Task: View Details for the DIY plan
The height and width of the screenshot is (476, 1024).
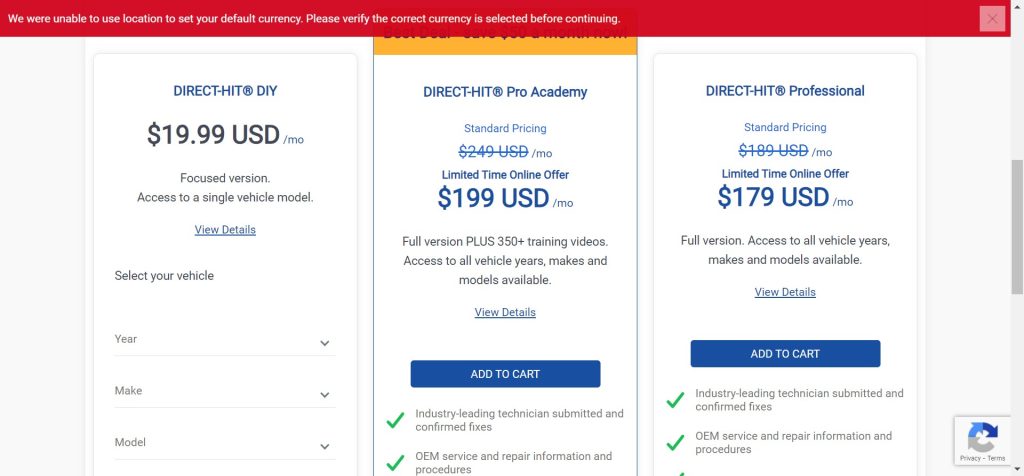Action: 225,230
